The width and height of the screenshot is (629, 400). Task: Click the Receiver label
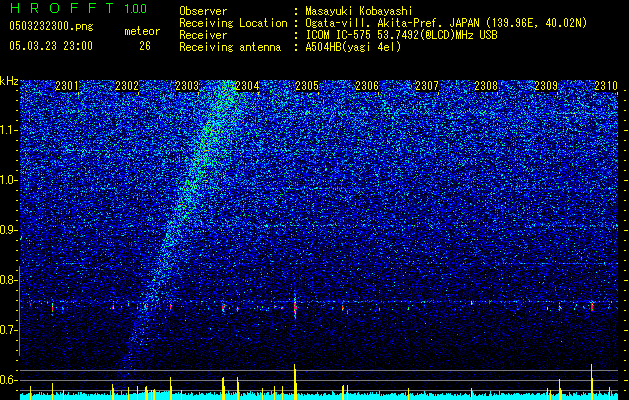pos(203,35)
